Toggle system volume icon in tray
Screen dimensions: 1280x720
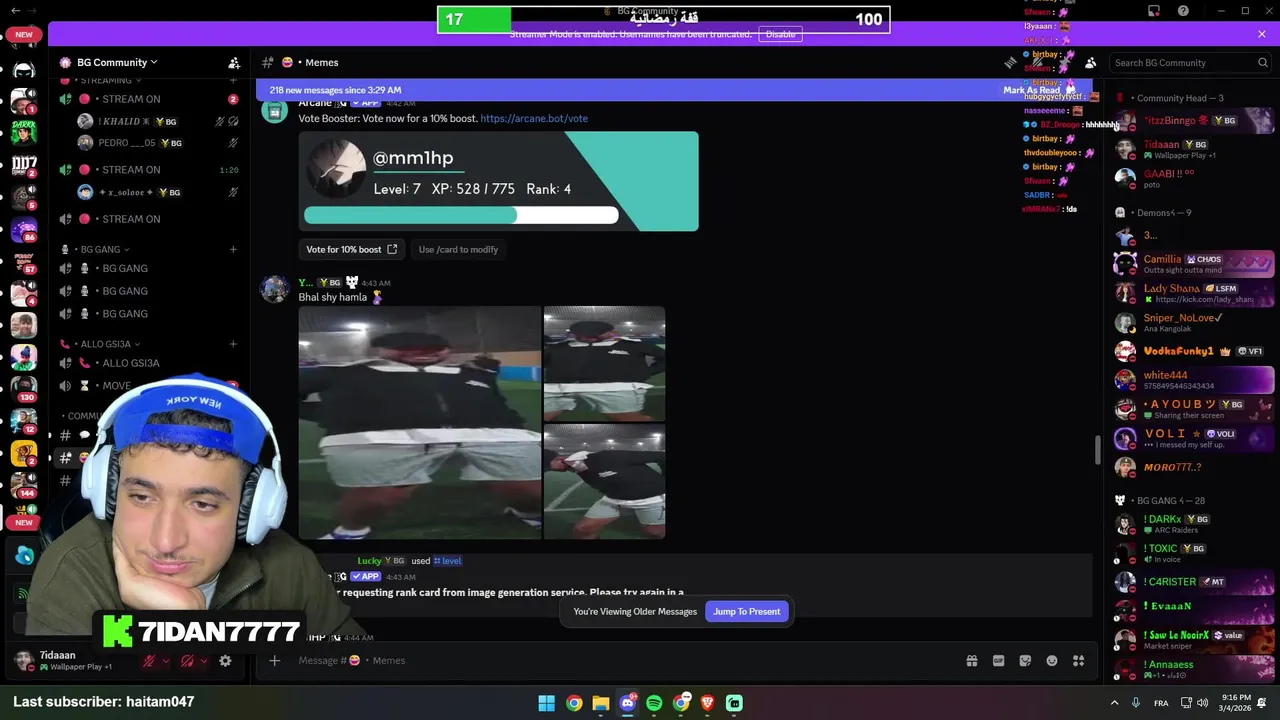coord(1202,703)
